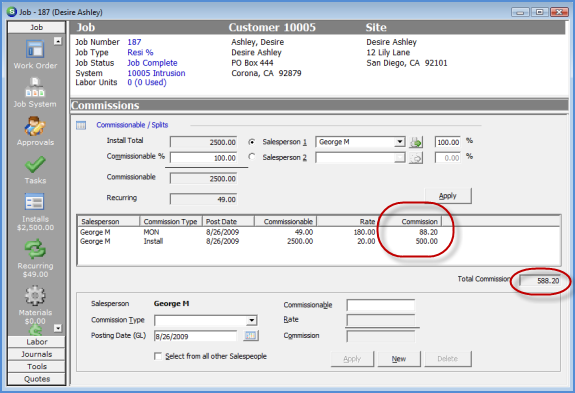Click the 88.20 commission value
575x393 pixels.
point(428,232)
